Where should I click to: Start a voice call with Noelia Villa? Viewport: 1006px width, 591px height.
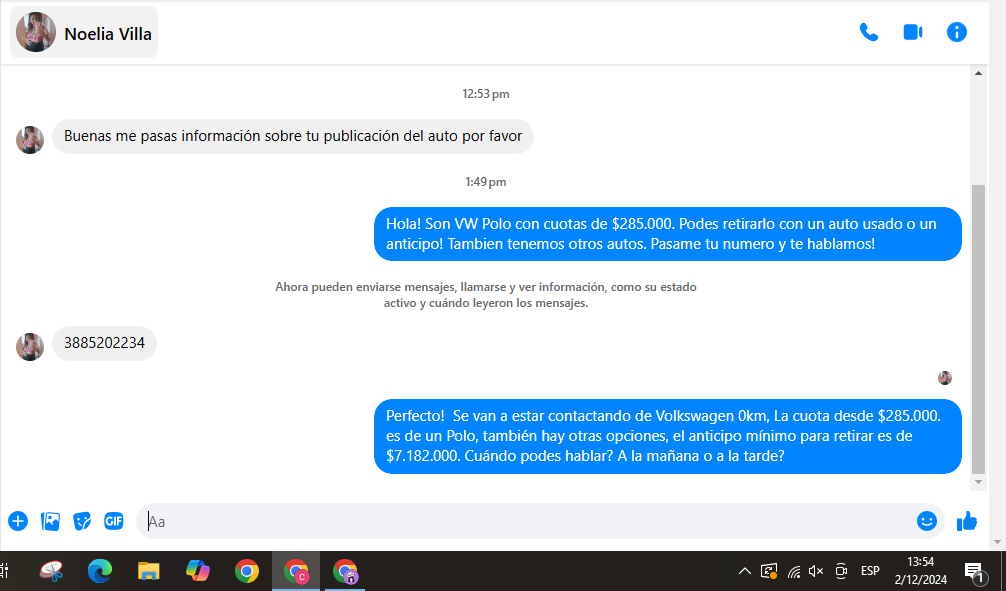[x=868, y=32]
